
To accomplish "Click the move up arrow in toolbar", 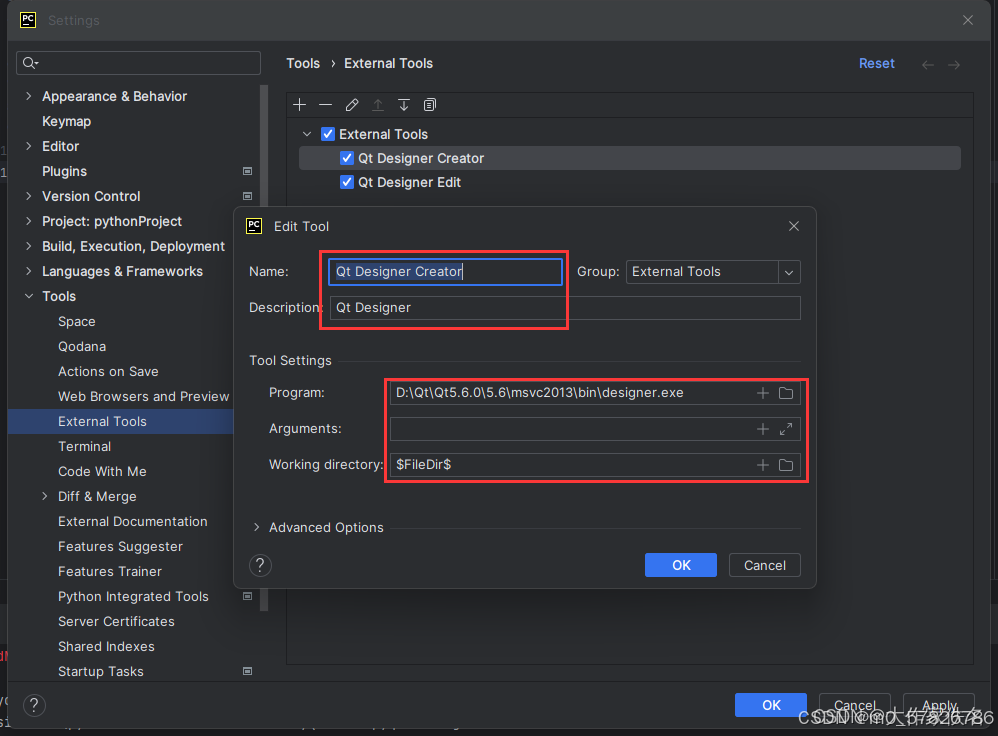I will 378,105.
